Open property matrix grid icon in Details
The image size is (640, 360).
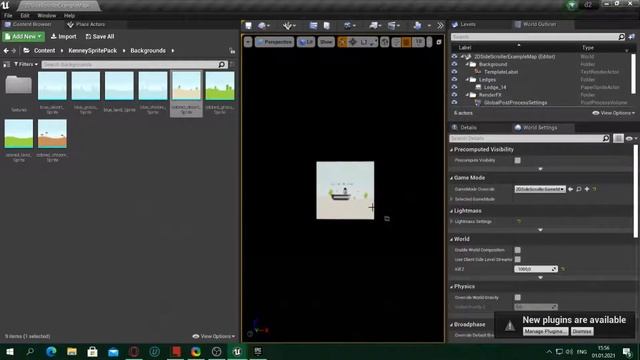[x=618, y=139]
